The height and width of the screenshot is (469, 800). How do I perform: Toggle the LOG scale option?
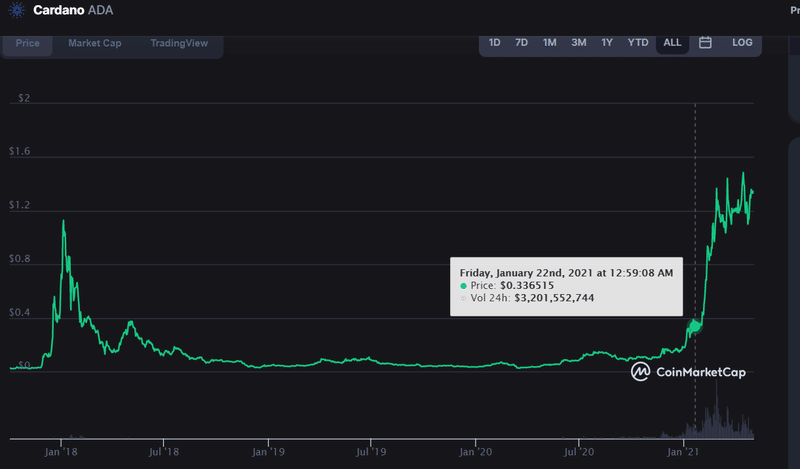[742, 42]
